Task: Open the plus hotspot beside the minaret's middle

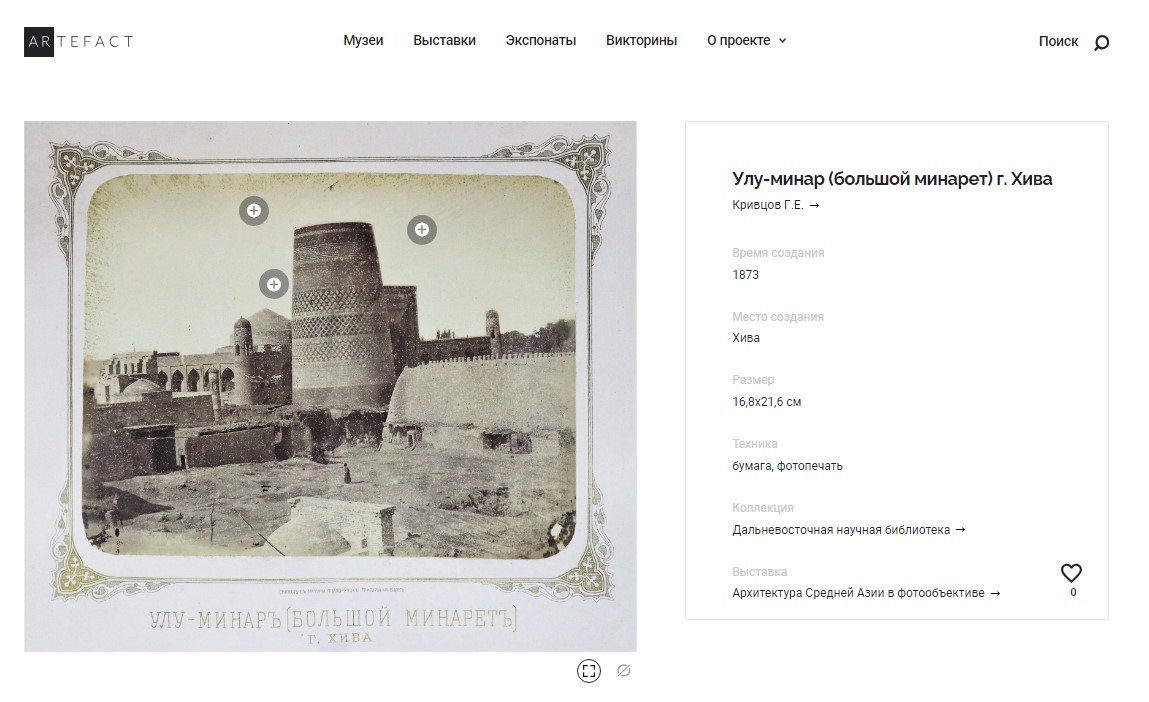Action: 274,284
